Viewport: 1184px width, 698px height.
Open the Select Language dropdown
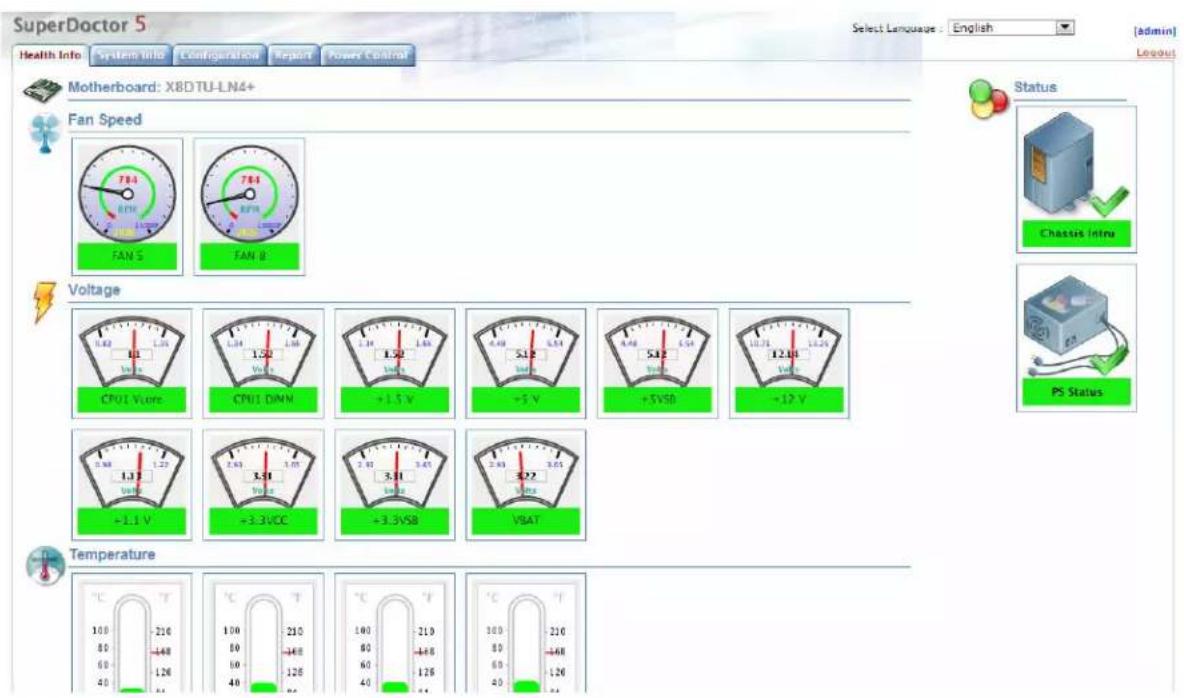coord(1011,28)
